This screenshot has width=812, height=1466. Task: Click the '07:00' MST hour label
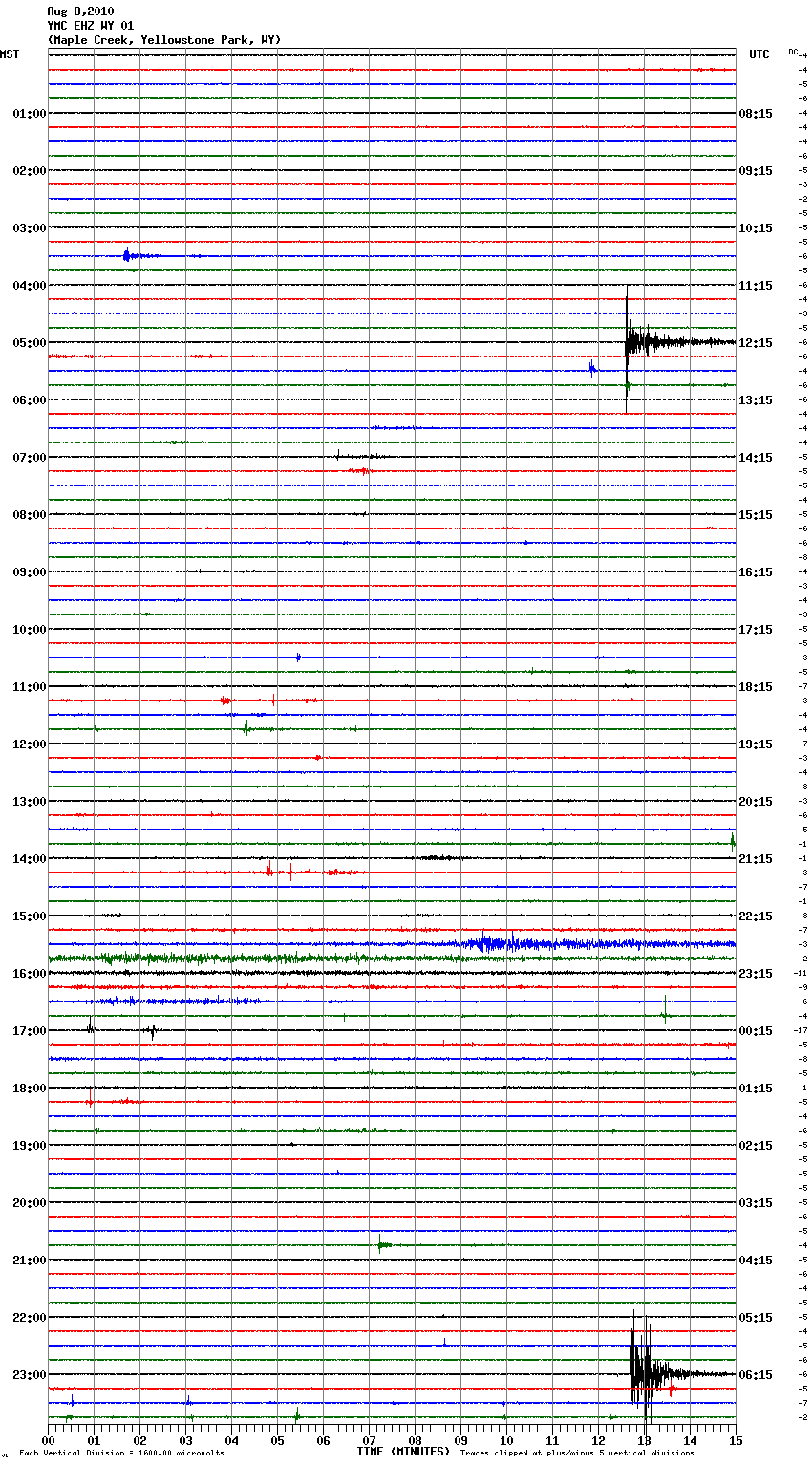(30, 458)
